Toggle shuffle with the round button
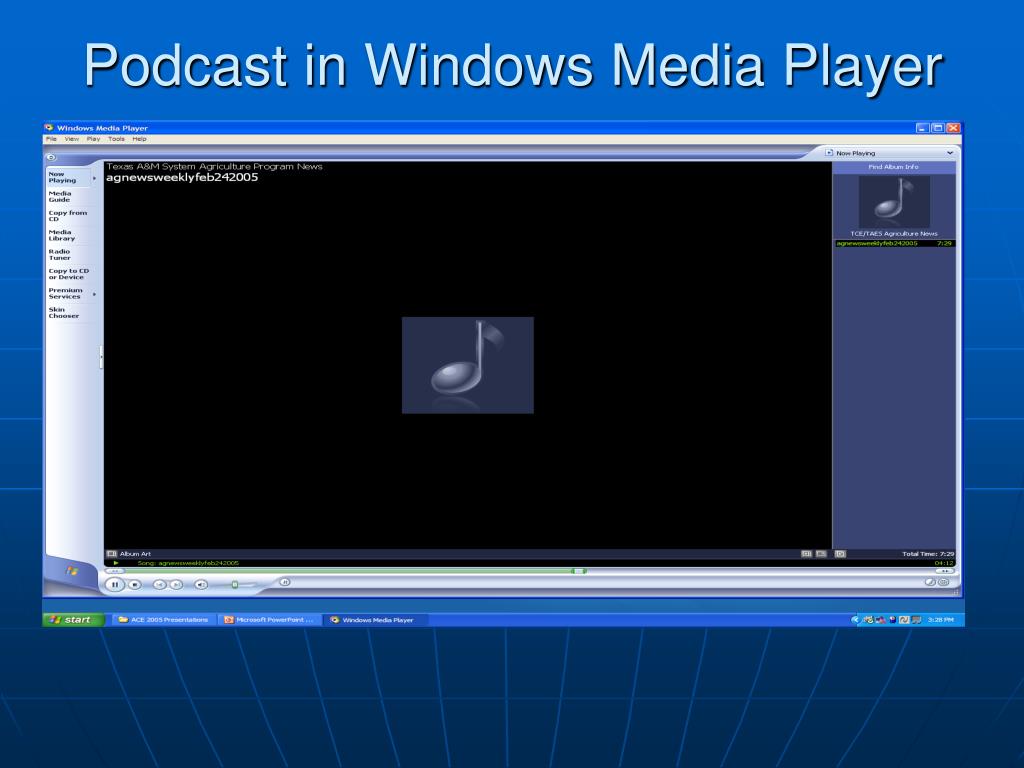This screenshot has width=1024, height=768. point(285,582)
